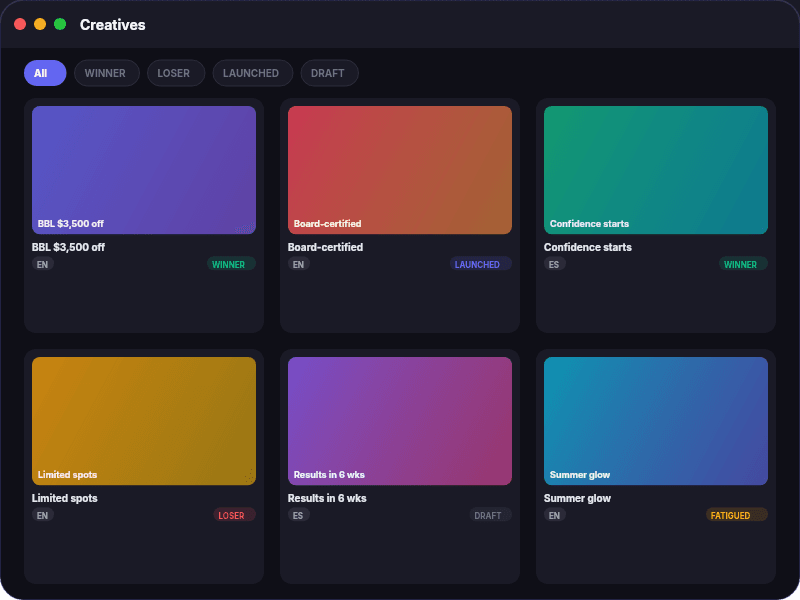Image resolution: width=800 pixels, height=600 pixels.
Task: Filter creatives by WINNER
Action: 106,73
